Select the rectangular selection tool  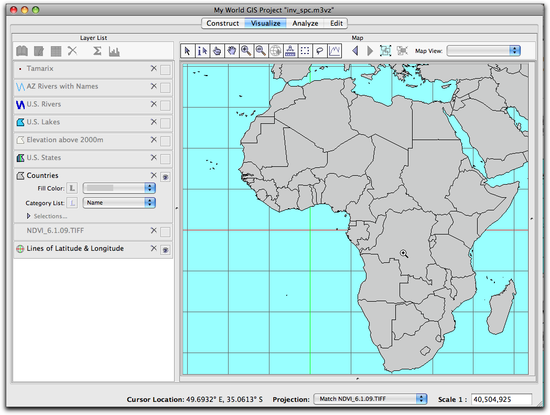point(305,51)
